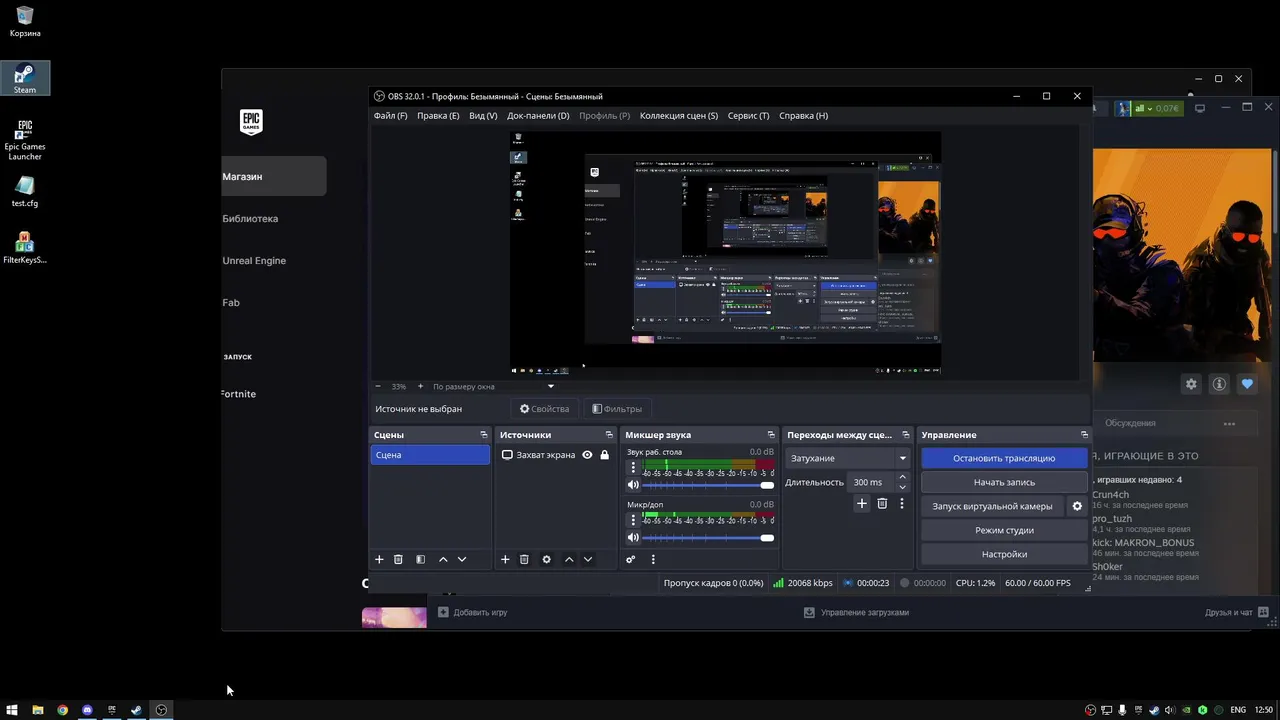Viewport: 1280px width, 720px height.
Task: Adjust Микр/доп volume slider
Action: (x=709, y=538)
